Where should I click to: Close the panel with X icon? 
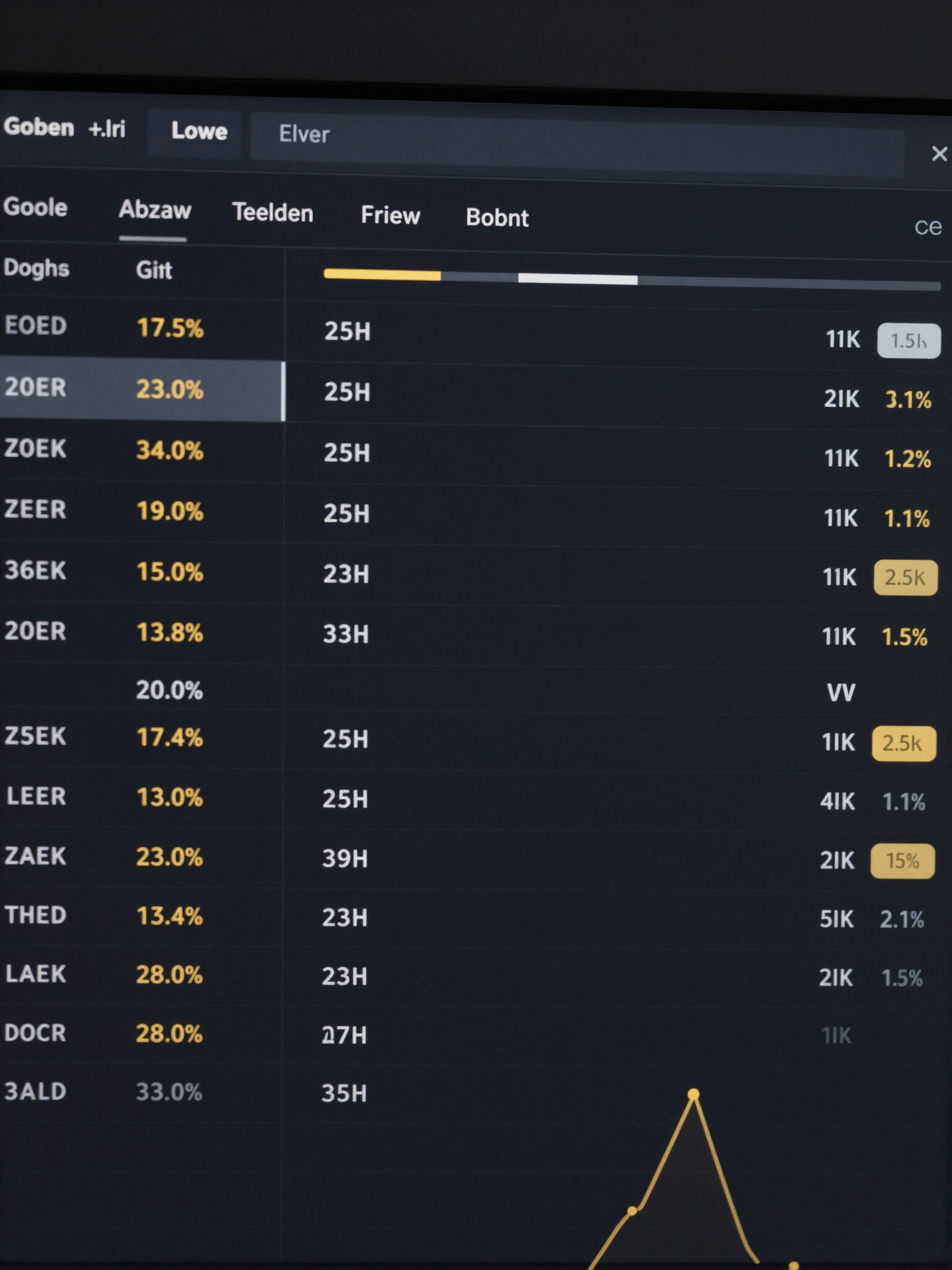pyautogui.click(x=939, y=154)
